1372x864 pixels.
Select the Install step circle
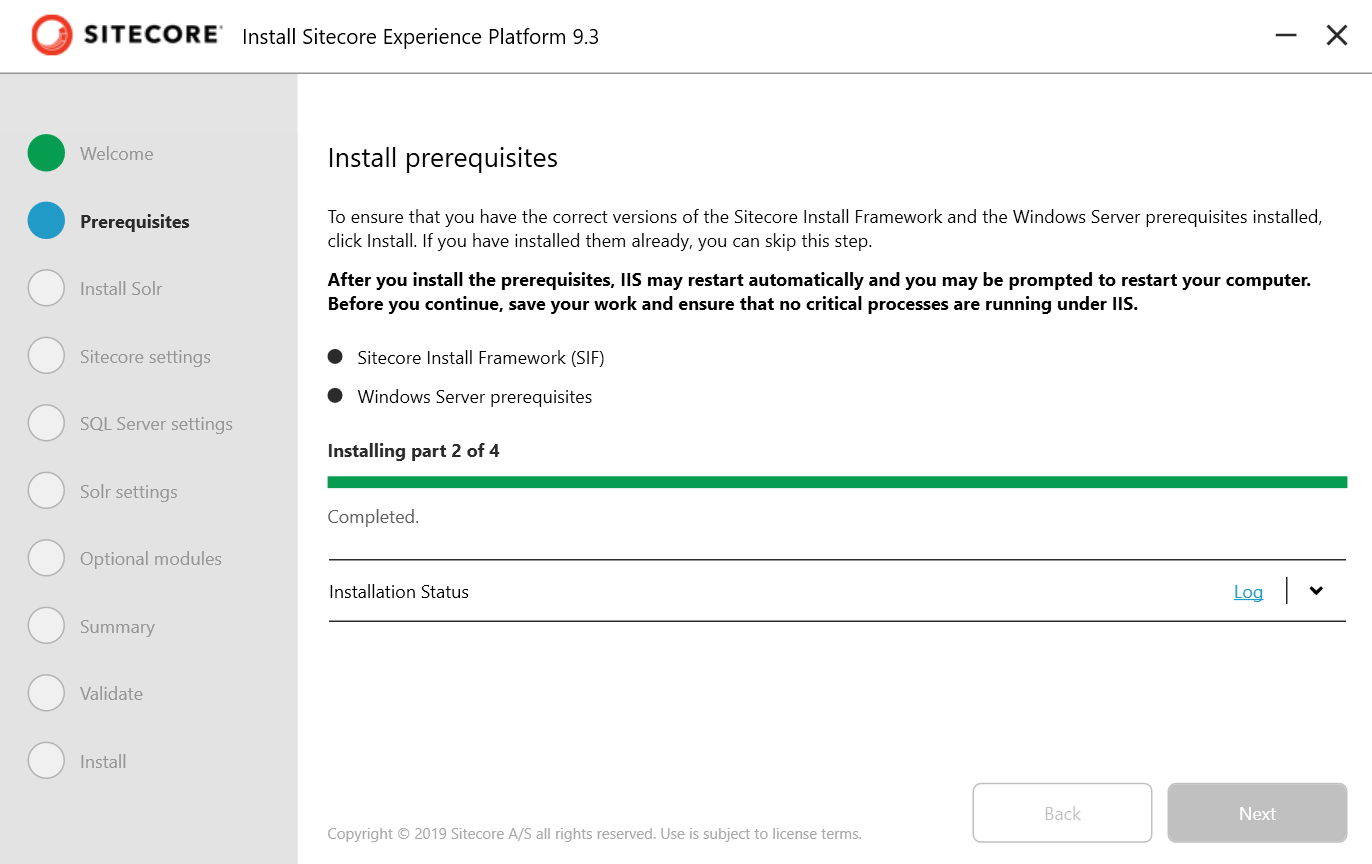[46, 760]
